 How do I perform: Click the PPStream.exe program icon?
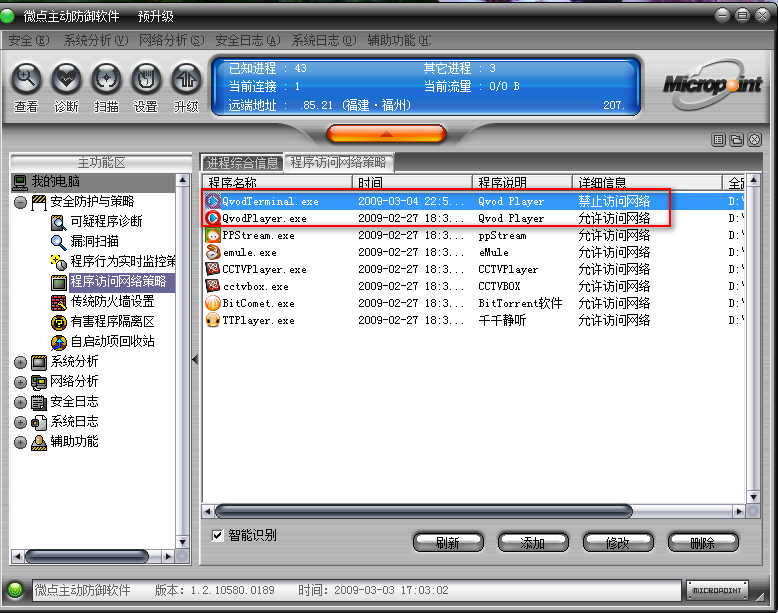[213, 235]
